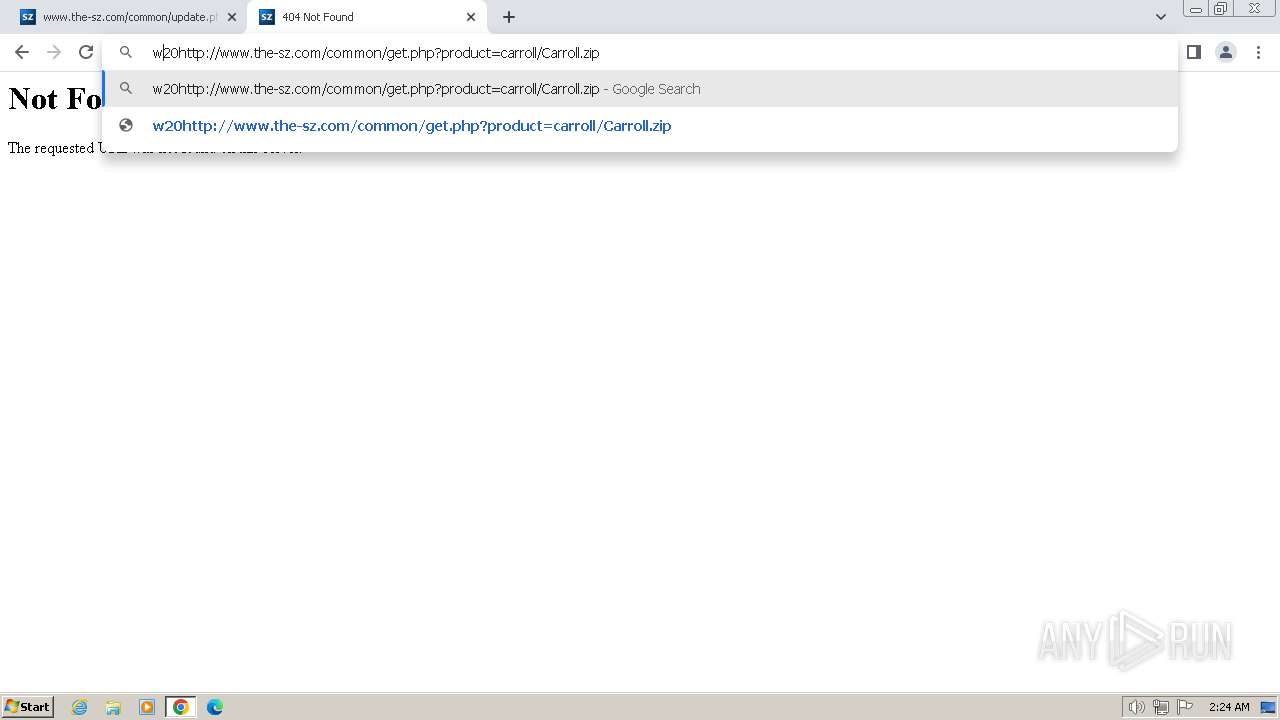Image resolution: width=1280 pixels, height=720 pixels.
Task: Close the 404 Not Found tab
Action: click(471, 17)
